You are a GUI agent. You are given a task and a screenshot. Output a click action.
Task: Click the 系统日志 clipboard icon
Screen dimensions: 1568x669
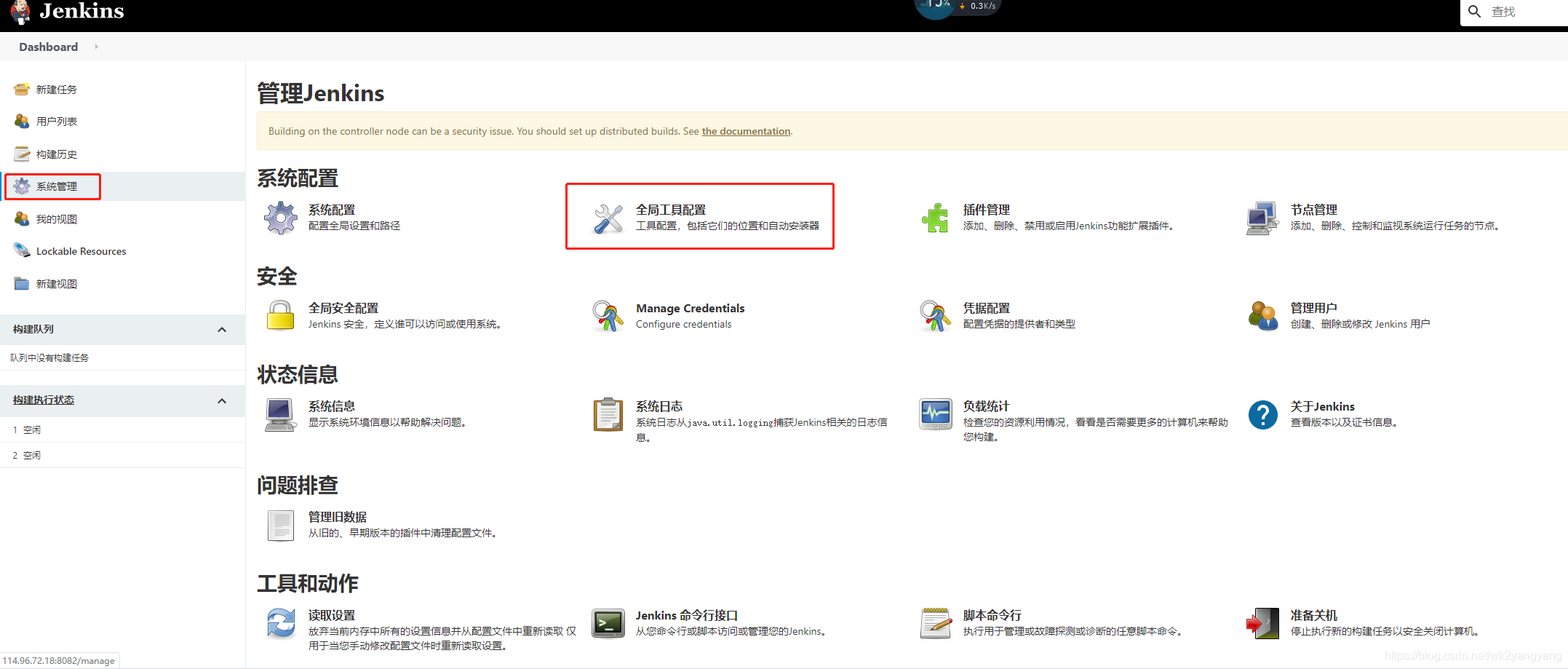pyautogui.click(x=608, y=414)
